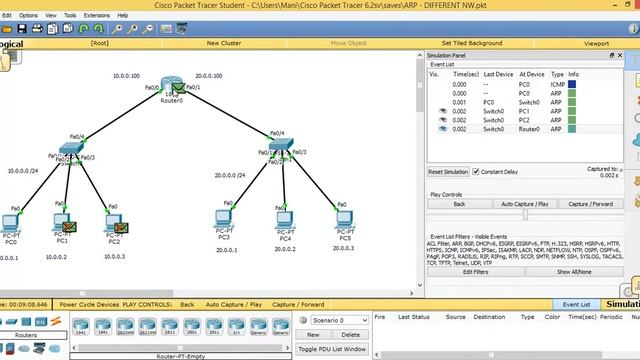640x360 pixels.
Task: Click the Toggle PDU List Window button
Action: click(332, 349)
